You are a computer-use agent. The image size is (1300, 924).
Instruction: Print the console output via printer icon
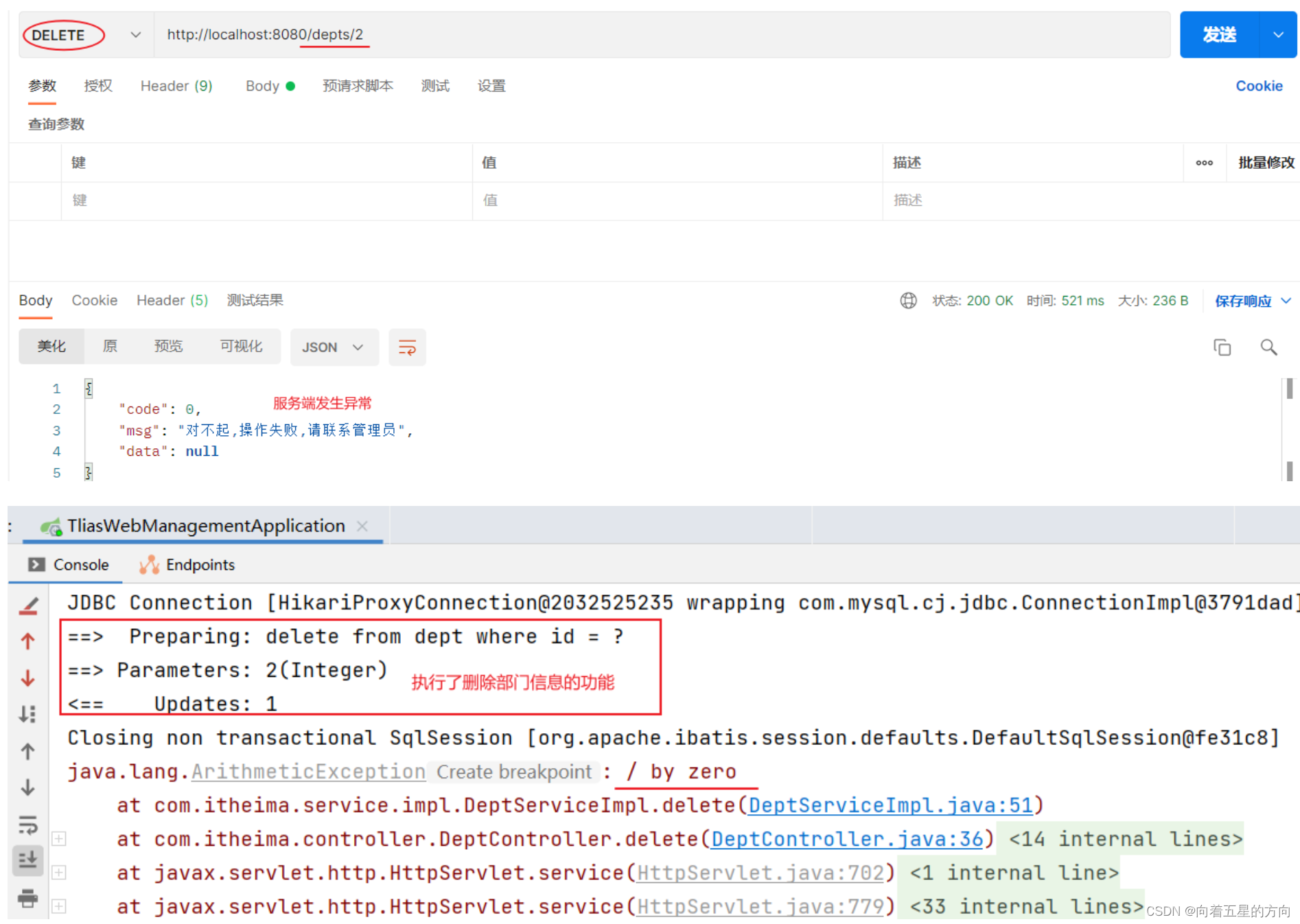coord(27,899)
